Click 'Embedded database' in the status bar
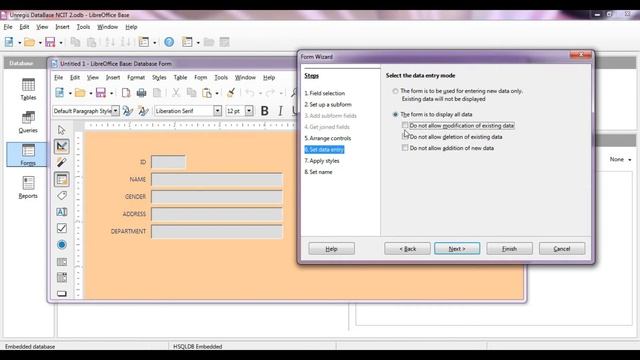The image size is (640, 360). coord(30,347)
